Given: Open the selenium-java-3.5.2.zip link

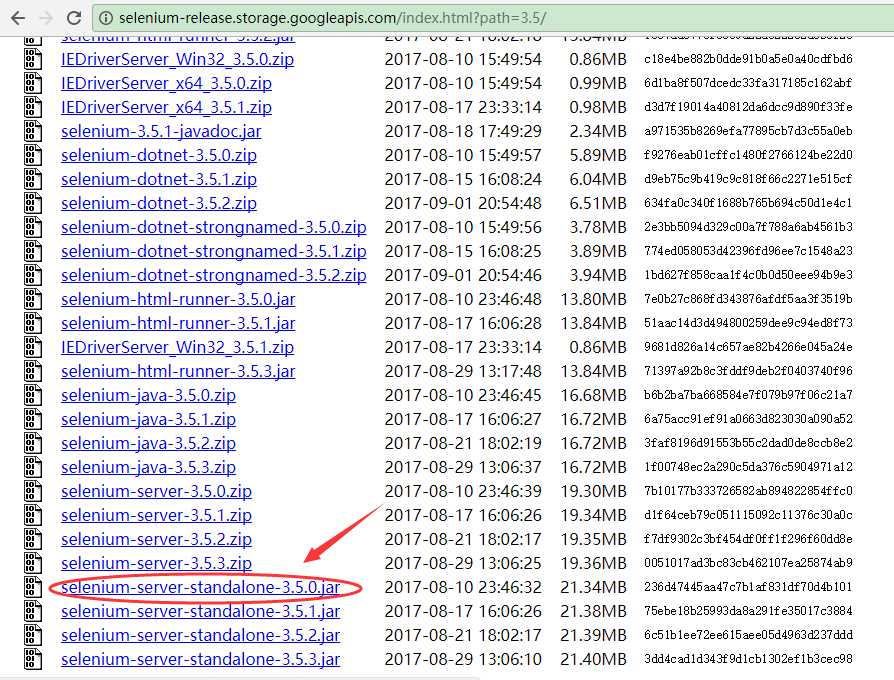Looking at the screenshot, I should tap(148, 443).
